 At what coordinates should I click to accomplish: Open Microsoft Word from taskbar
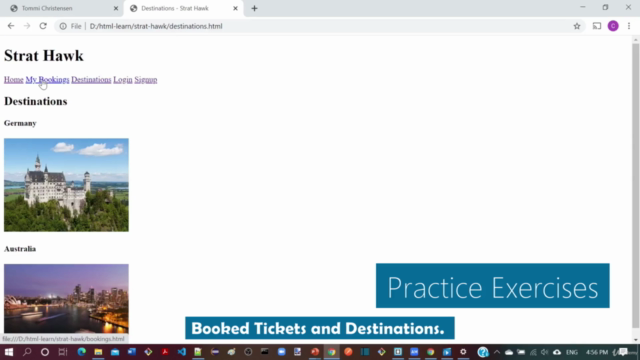point(132,352)
